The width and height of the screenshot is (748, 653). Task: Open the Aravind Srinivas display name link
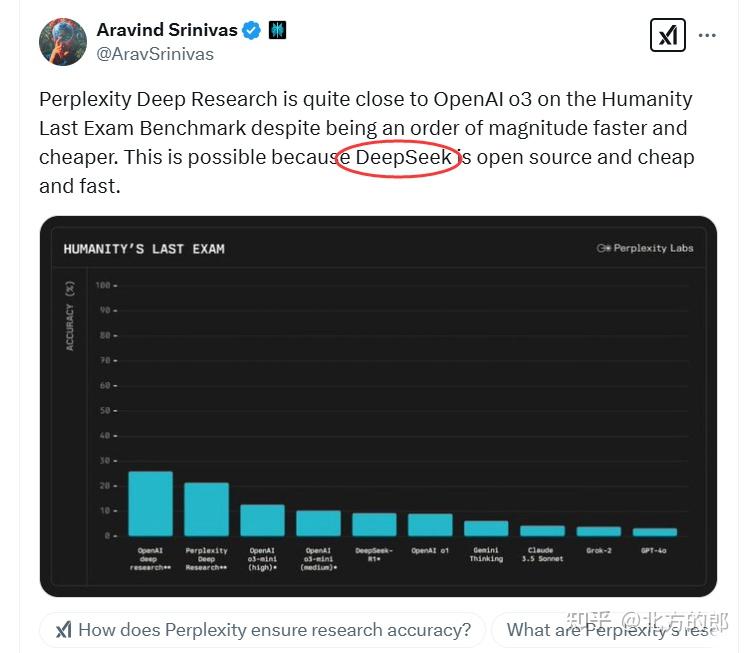pyautogui.click(x=167, y=30)
